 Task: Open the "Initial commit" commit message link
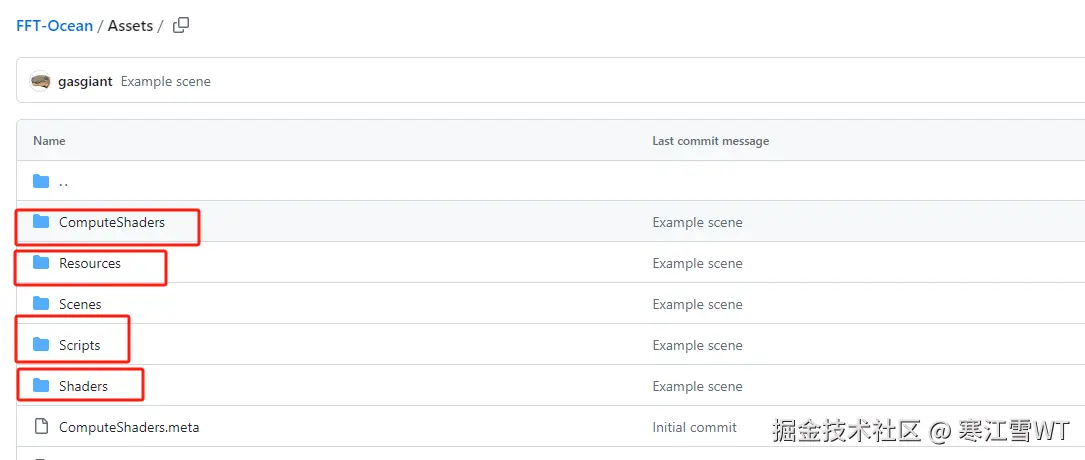click(694, 427)
